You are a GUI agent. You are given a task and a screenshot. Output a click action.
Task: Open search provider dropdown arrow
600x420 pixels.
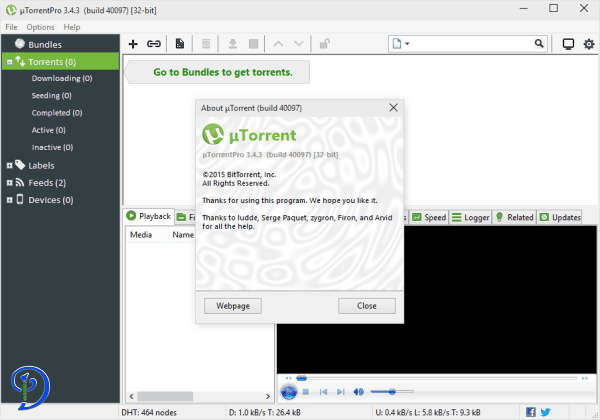tap(407, 44)
